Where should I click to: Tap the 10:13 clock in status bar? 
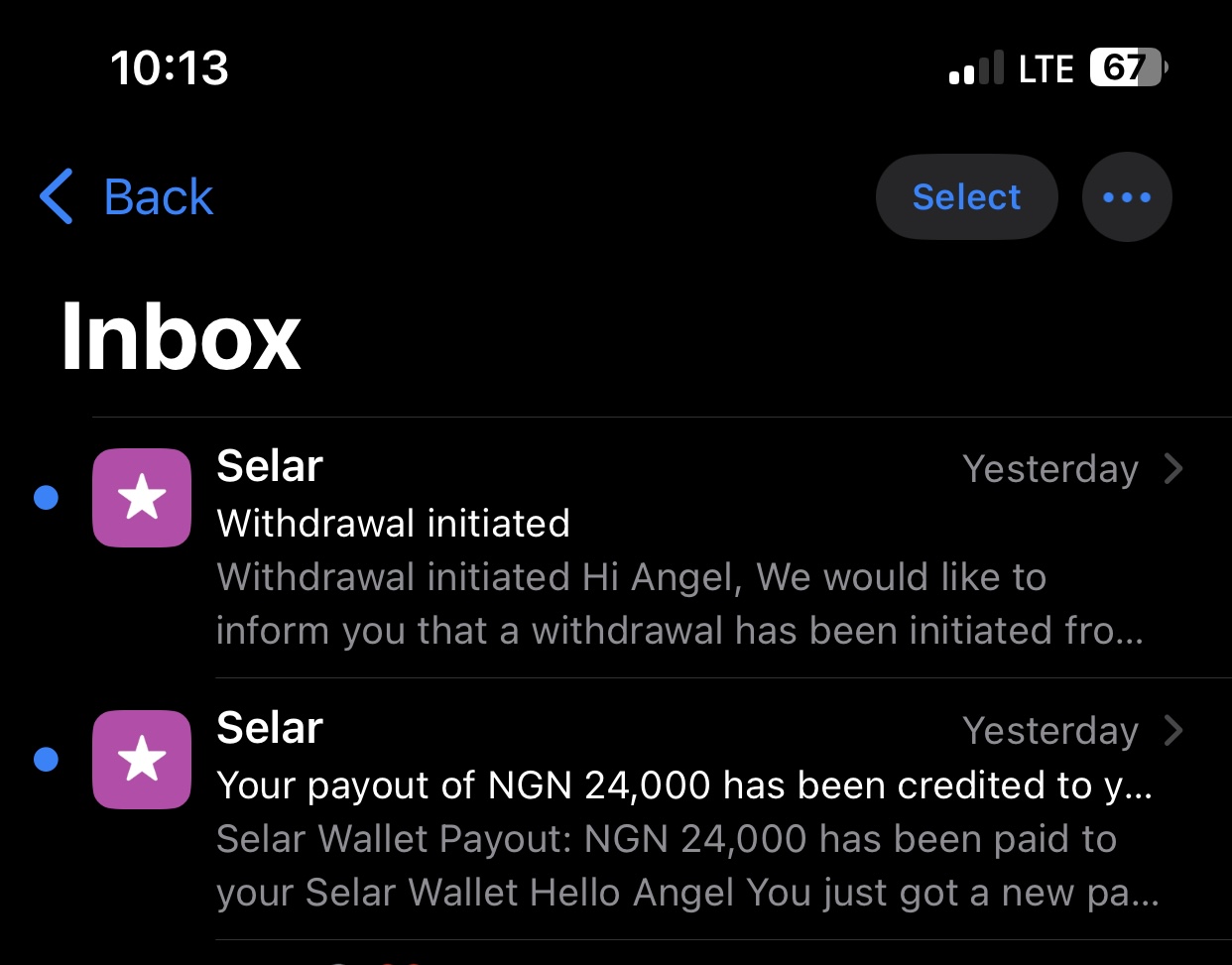[x=170, y=67]
